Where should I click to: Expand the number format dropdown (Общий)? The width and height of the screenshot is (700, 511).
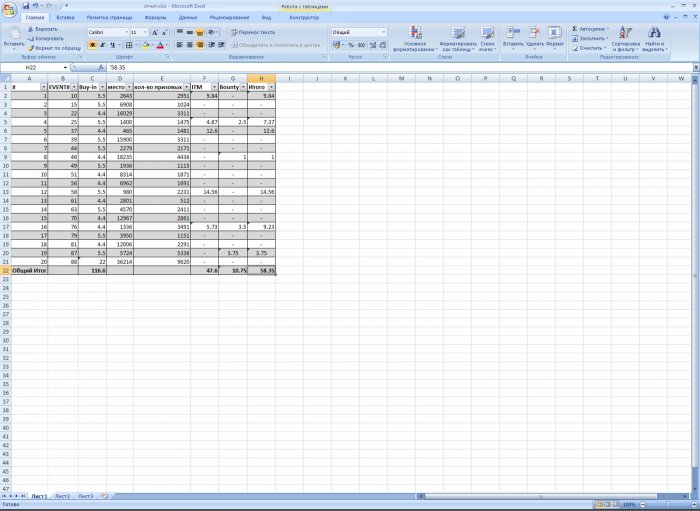coord(383,32)
